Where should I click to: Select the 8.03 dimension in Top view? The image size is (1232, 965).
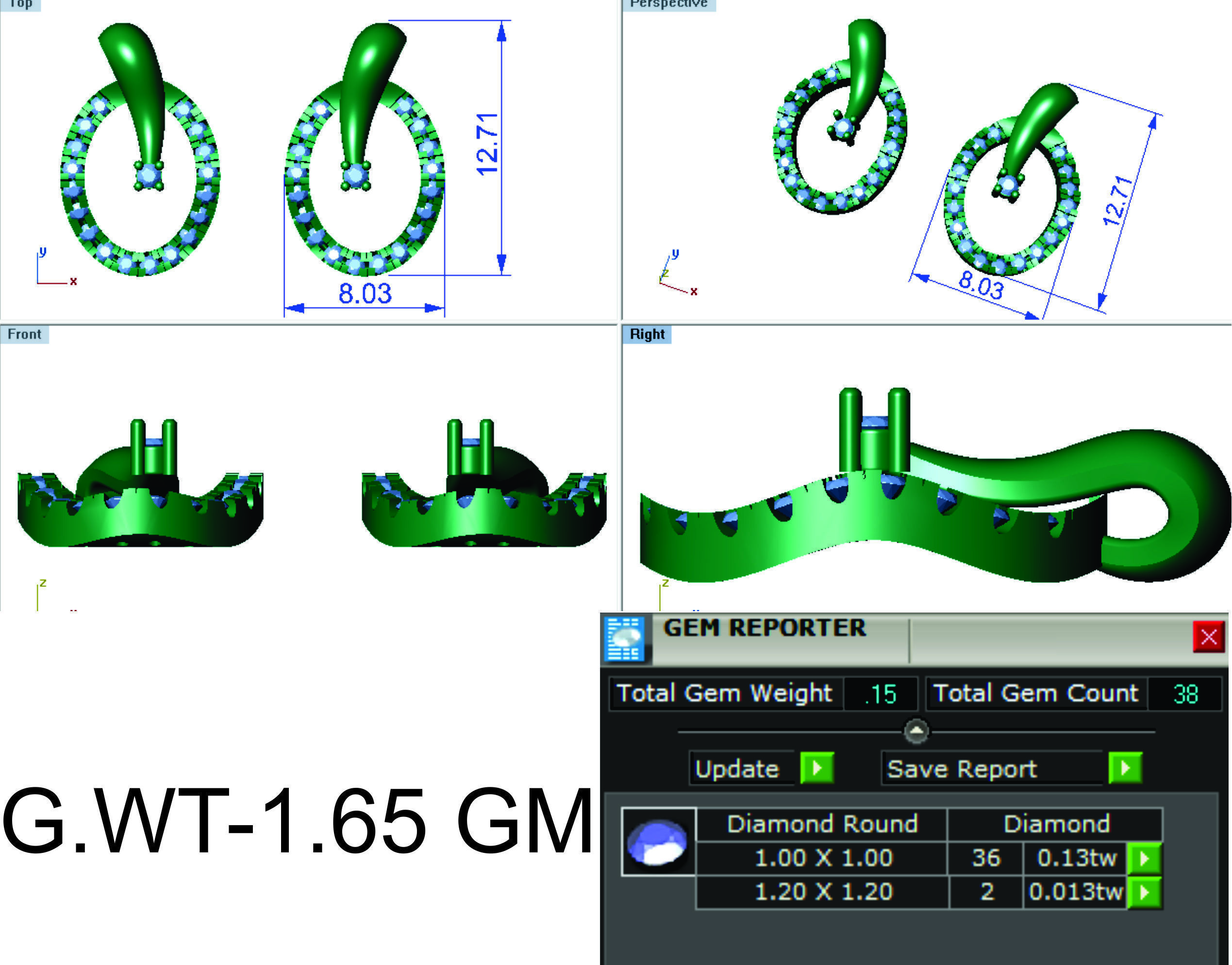pos(365,294)
